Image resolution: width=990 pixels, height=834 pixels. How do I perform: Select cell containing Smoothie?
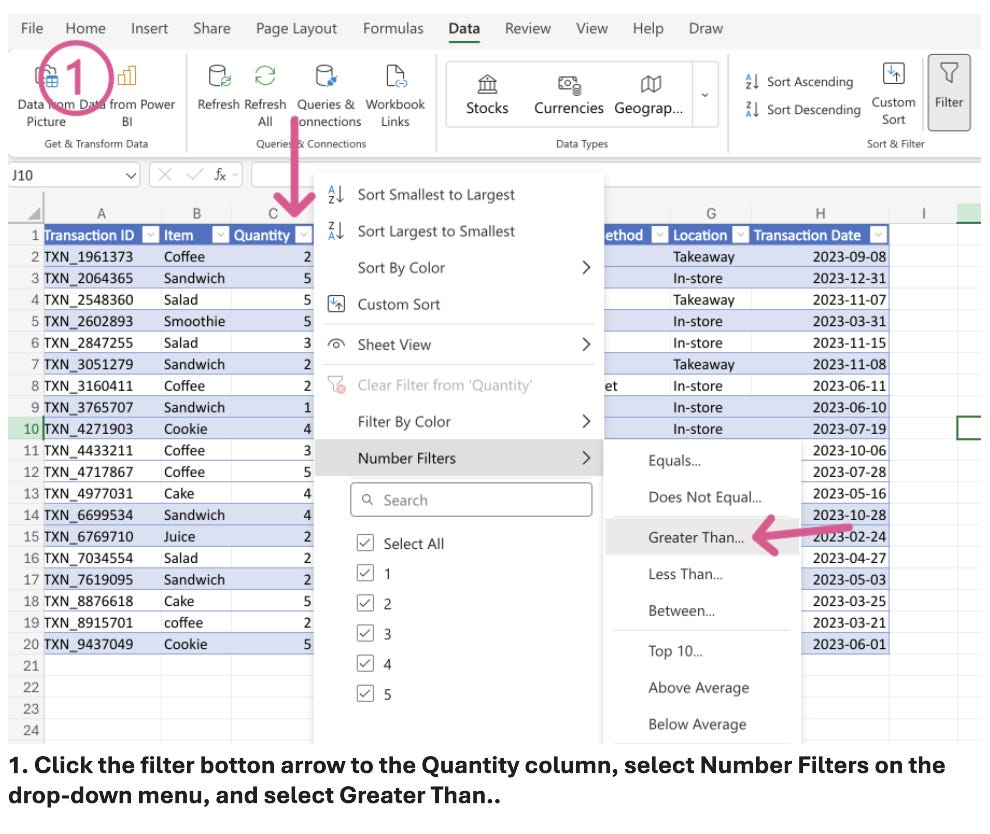196,321
